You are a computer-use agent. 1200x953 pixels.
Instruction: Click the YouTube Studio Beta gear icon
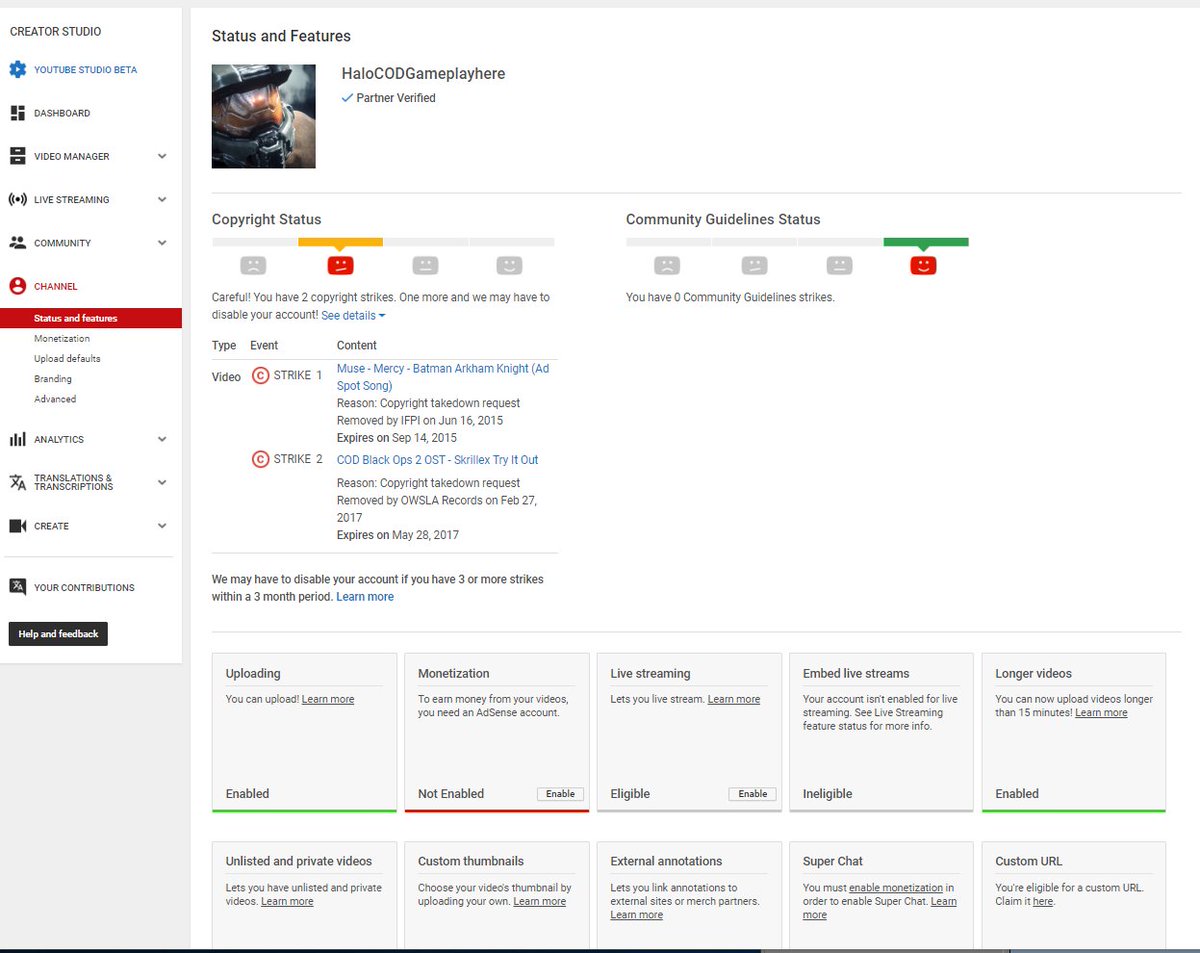[x=17, y=70]
